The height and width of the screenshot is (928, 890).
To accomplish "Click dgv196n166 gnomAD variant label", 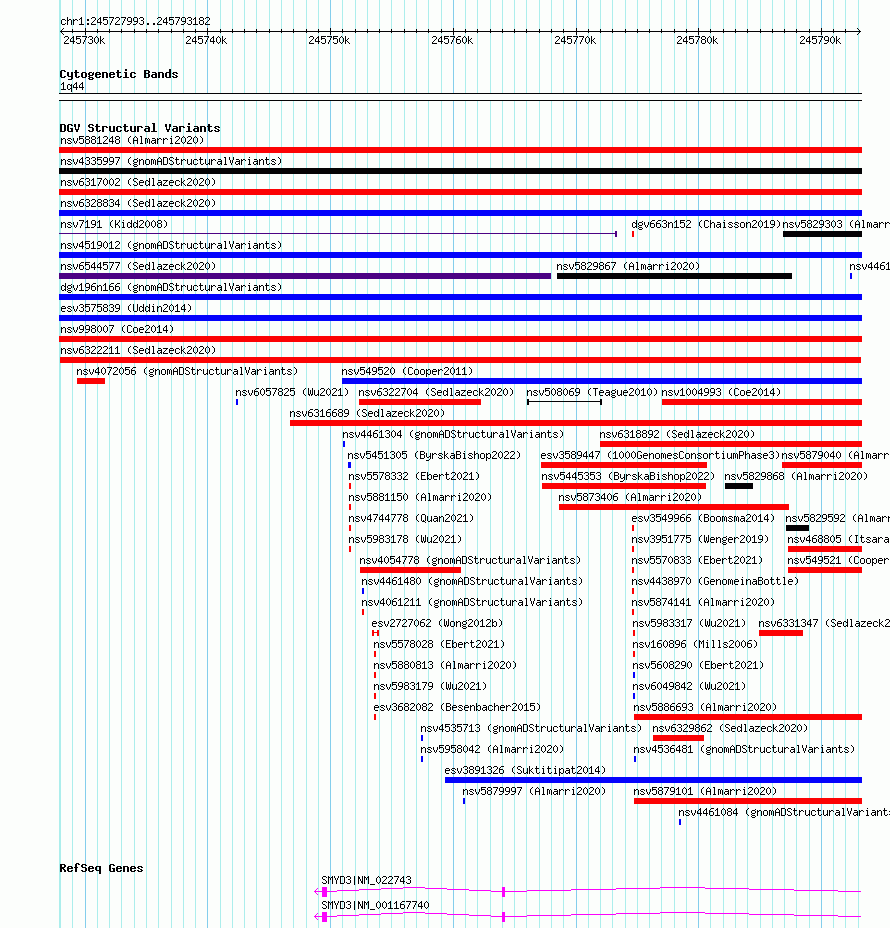I will point(171,287).
